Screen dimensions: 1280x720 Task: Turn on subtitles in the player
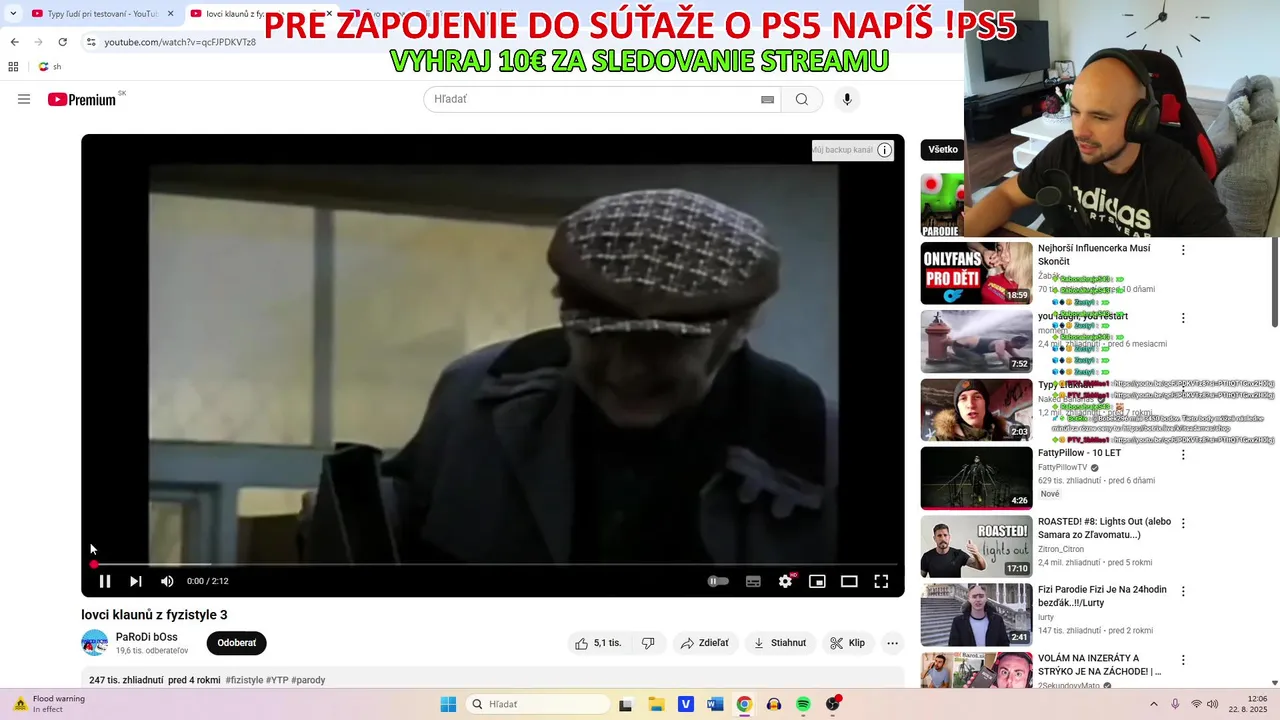[753, 581]
